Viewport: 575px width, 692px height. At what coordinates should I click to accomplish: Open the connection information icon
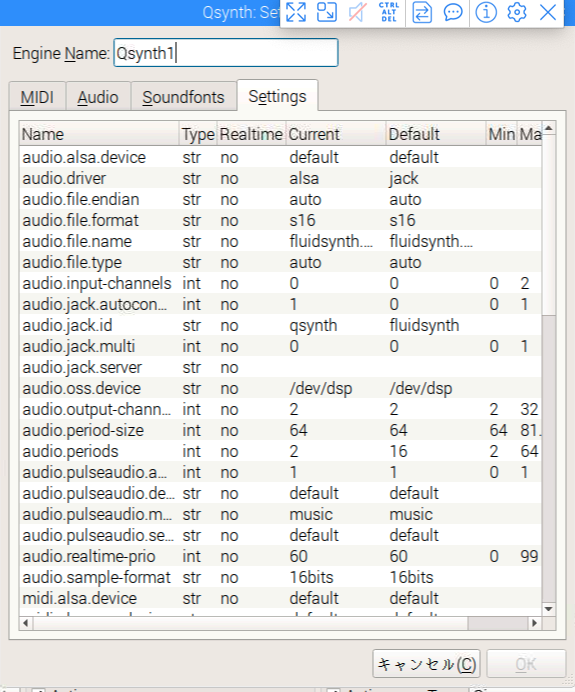coord(486,12)
